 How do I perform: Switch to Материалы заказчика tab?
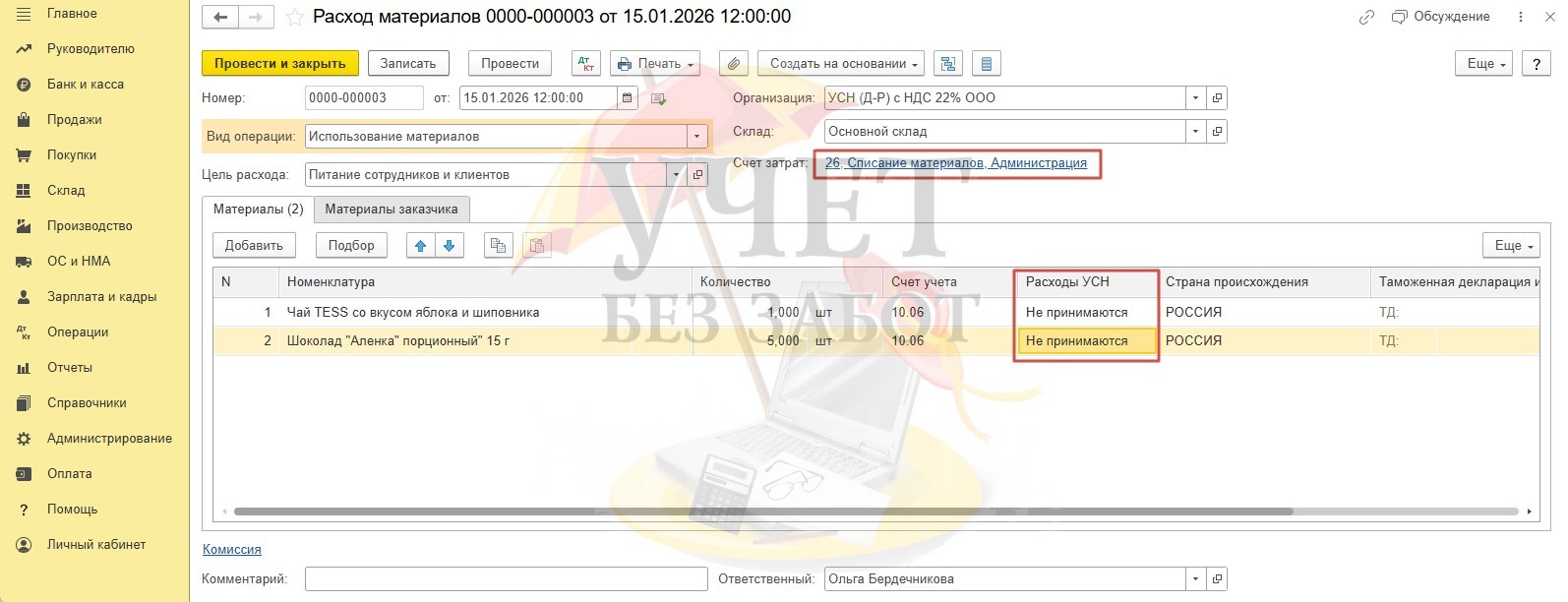pyautogui.click(x=392, y=210)
